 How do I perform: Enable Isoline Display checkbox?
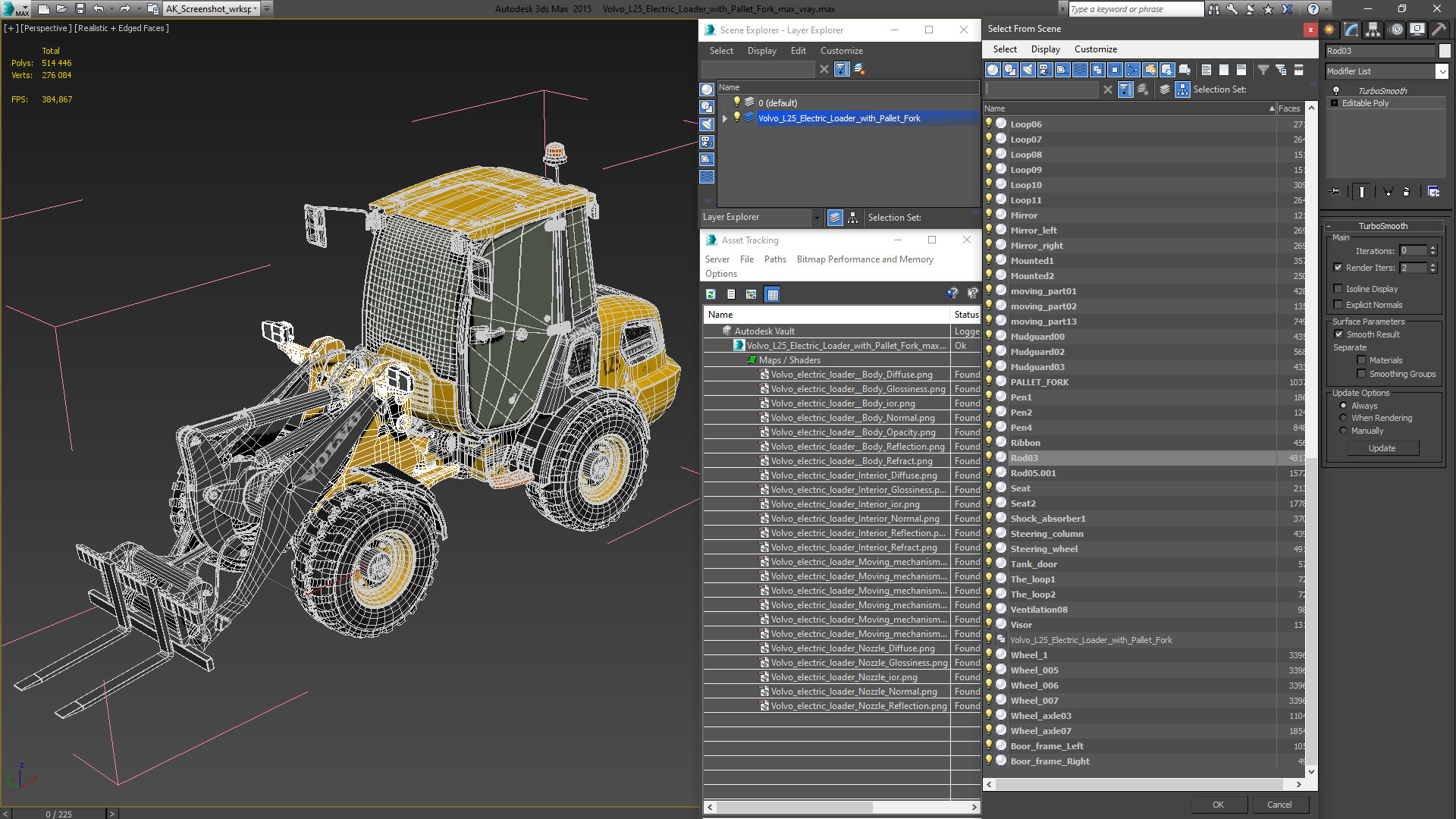(x=1338, y=289)
